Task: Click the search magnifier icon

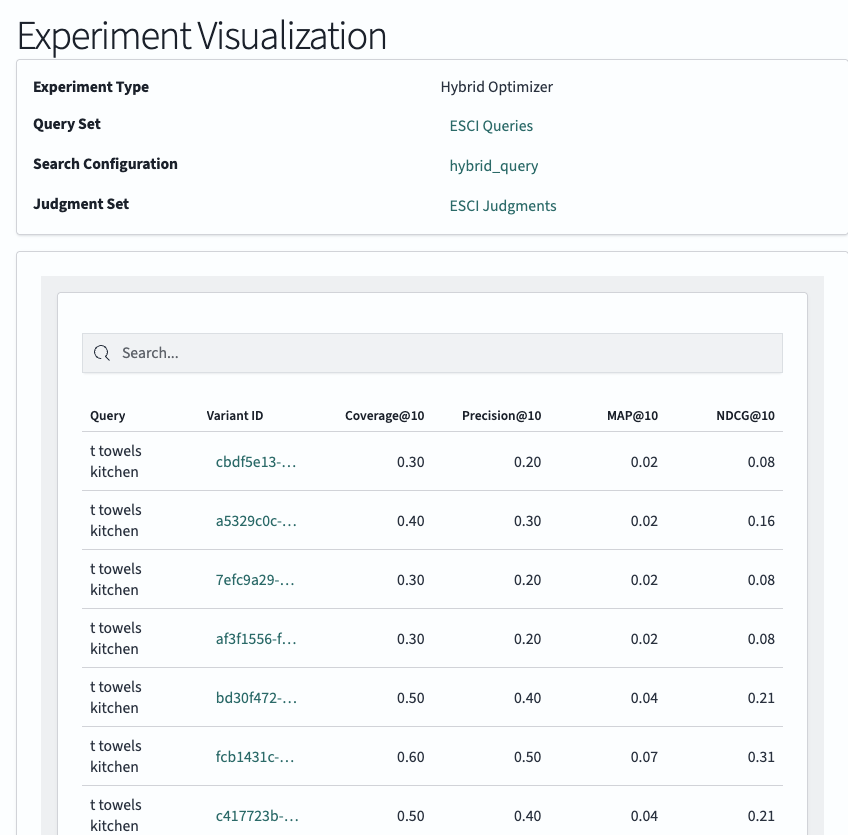Action: click(101, 353)
